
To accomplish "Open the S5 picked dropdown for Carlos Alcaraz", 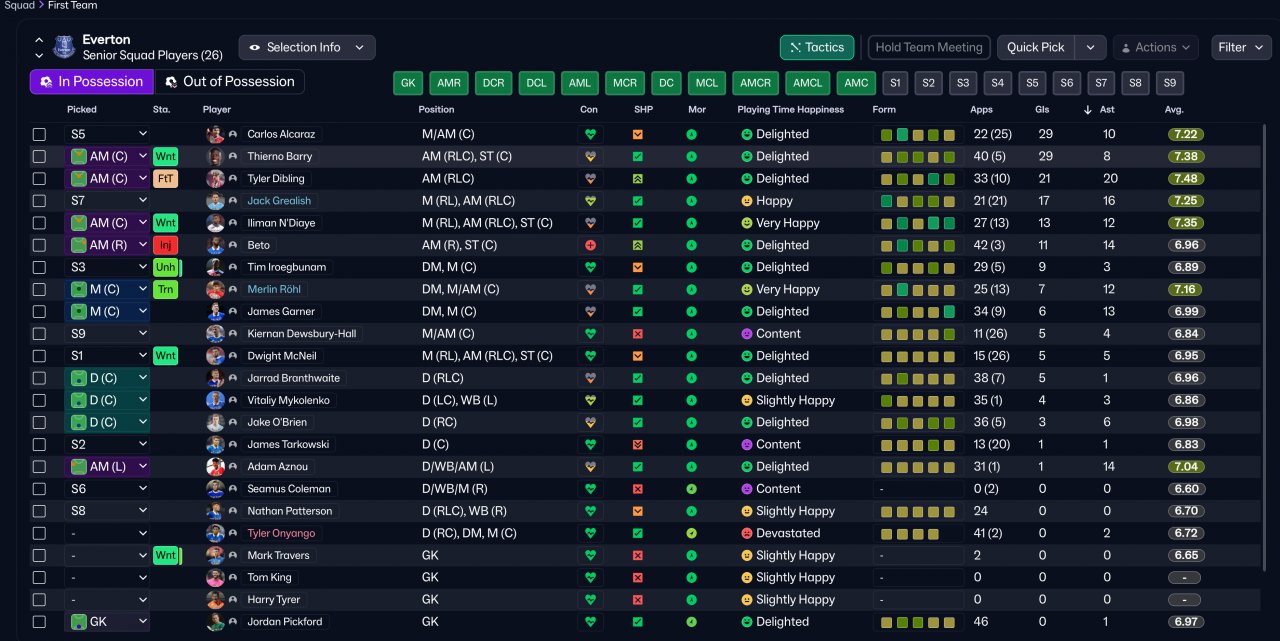I will pyautogui.click(x=107, y=134).
